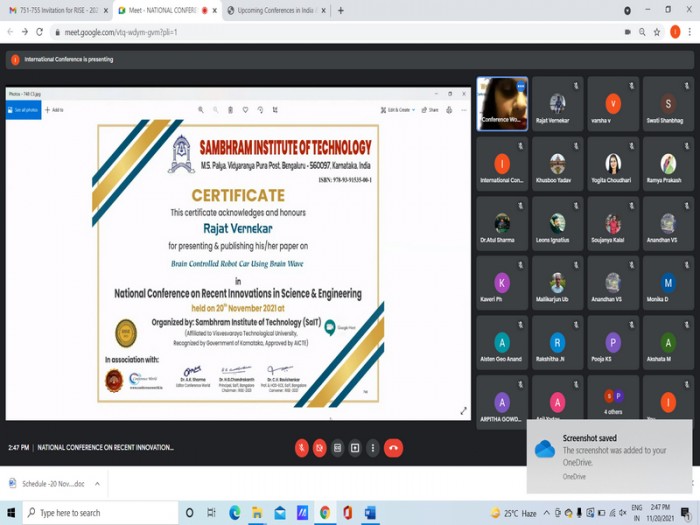This screenshot has height=525, width=700.
Task: Unmute the microphone in Meet controls
Action: click(301, 448)
